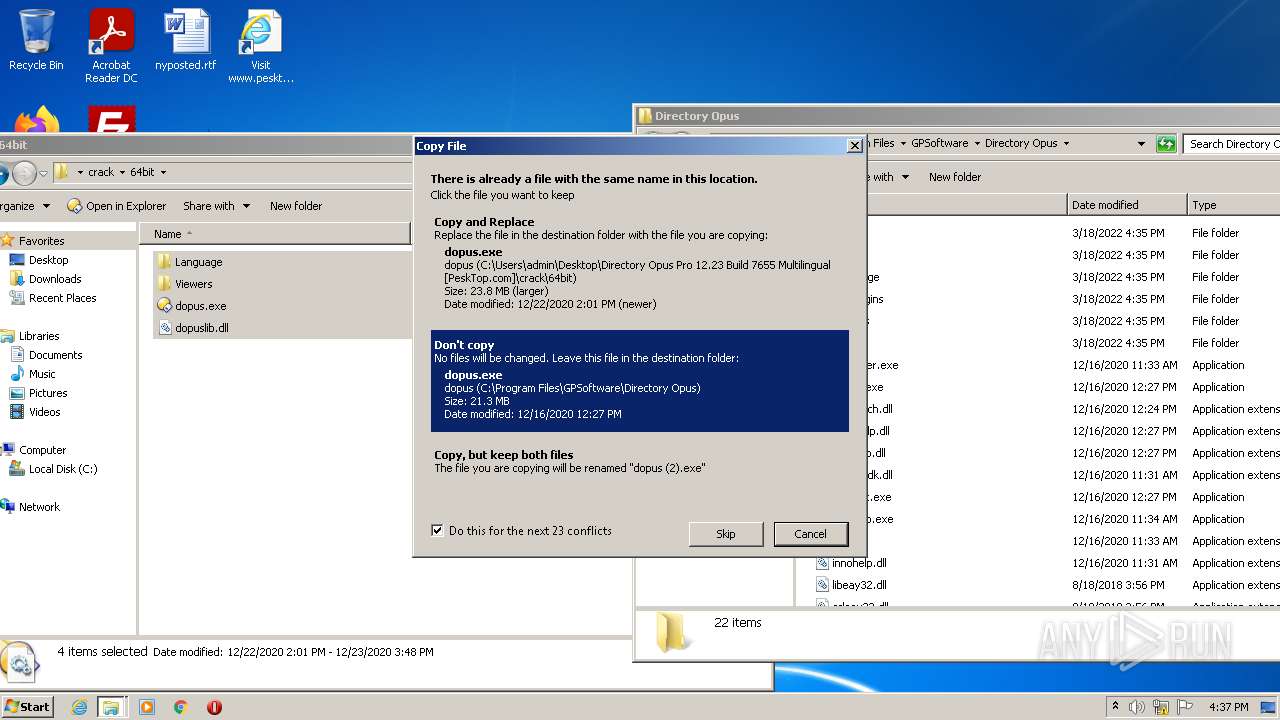Expand GPSoftware breadcrumb dropdown arrow
The height and width of the screenshot is (720, 1280).
977,144
